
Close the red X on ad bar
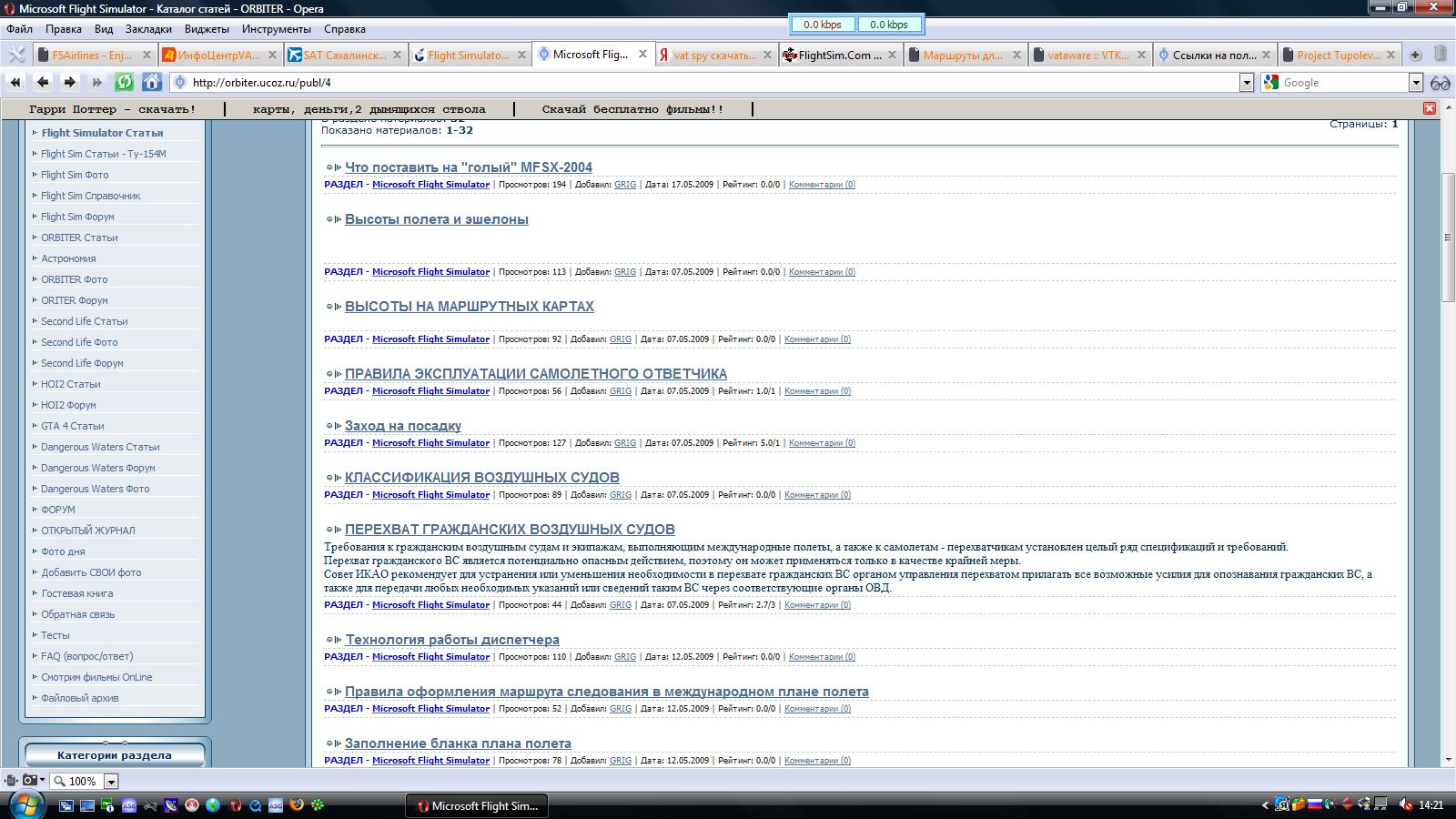coord(1429,108)
